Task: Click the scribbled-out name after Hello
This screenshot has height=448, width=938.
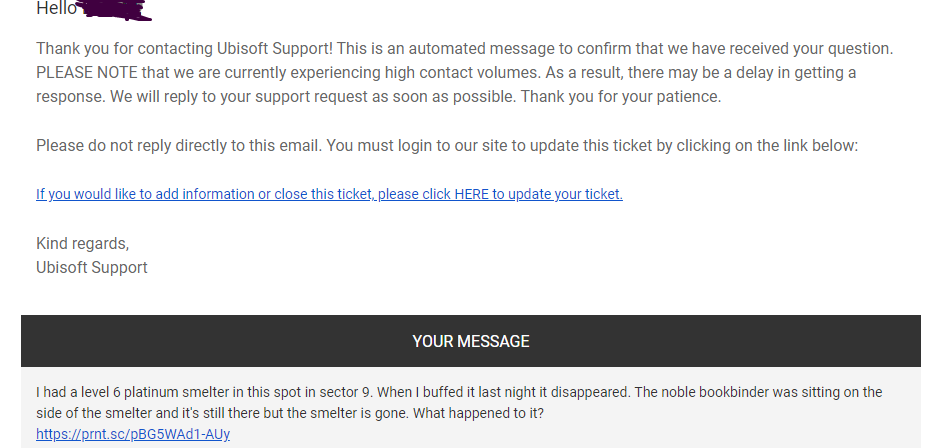Action: point(115,10)
